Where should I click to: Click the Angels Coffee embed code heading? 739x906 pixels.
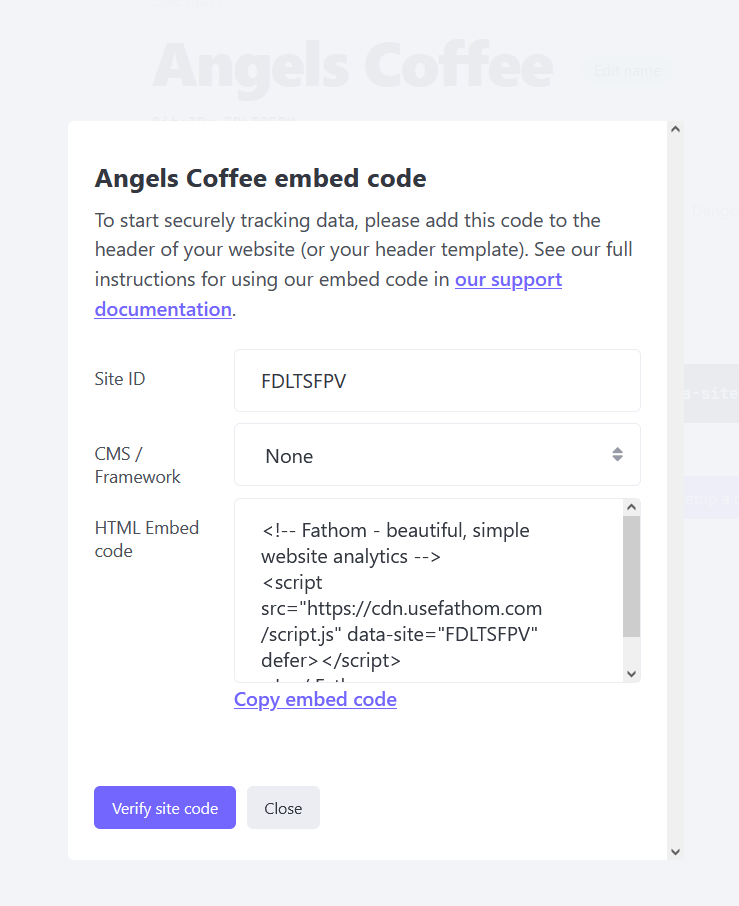tap(259, 178)
